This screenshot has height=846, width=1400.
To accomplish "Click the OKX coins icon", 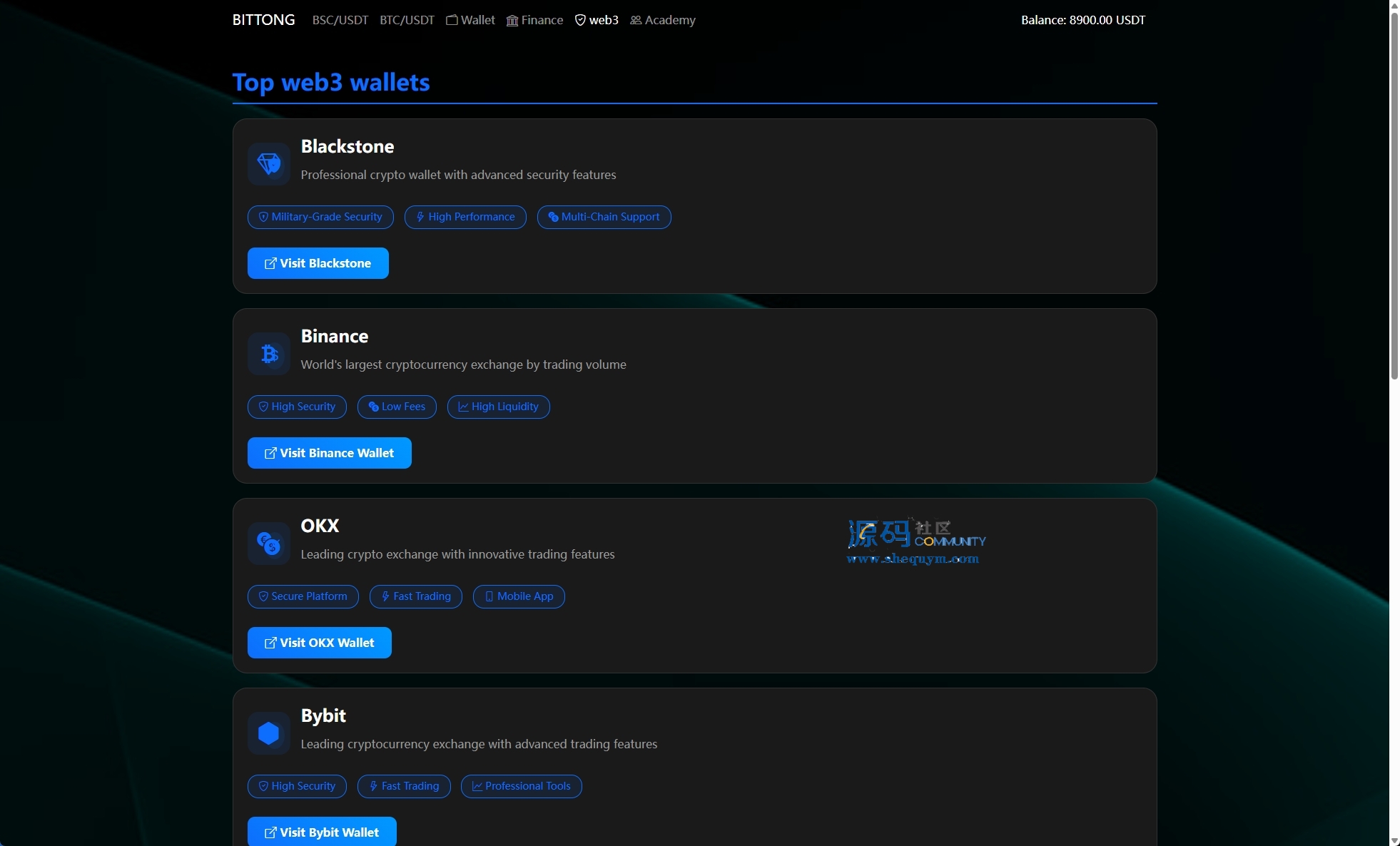I will pos(269,543).
